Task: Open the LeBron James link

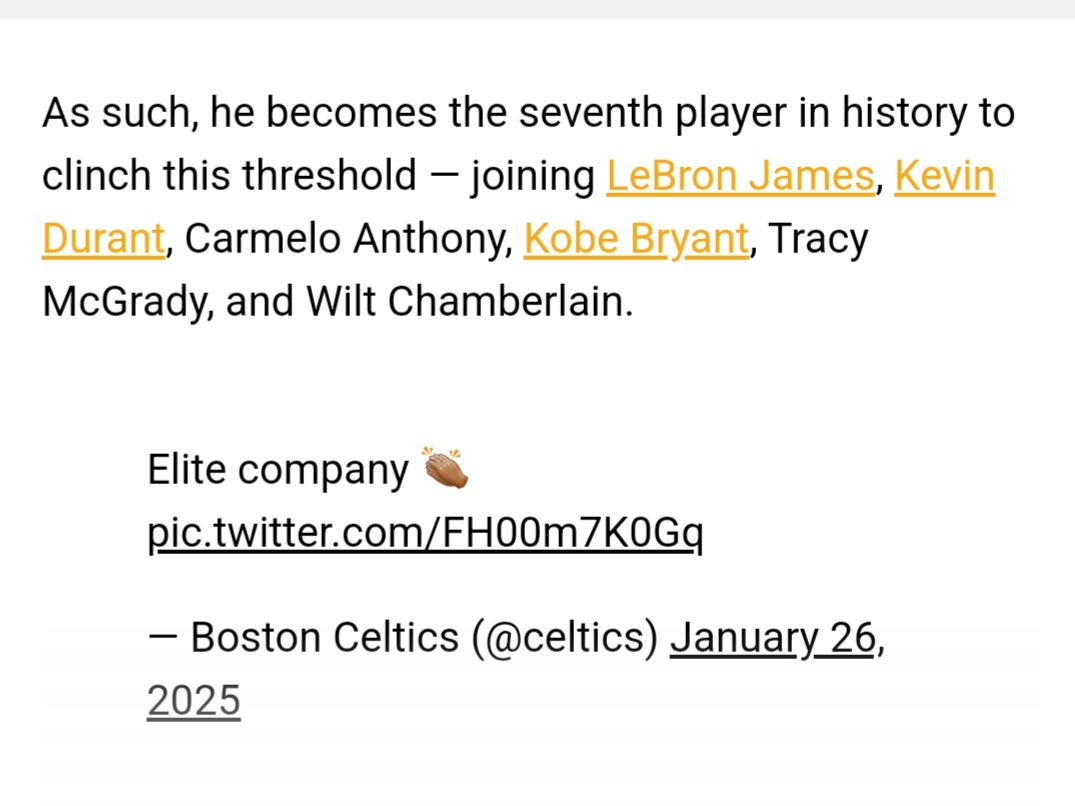Action: [740, 176]
